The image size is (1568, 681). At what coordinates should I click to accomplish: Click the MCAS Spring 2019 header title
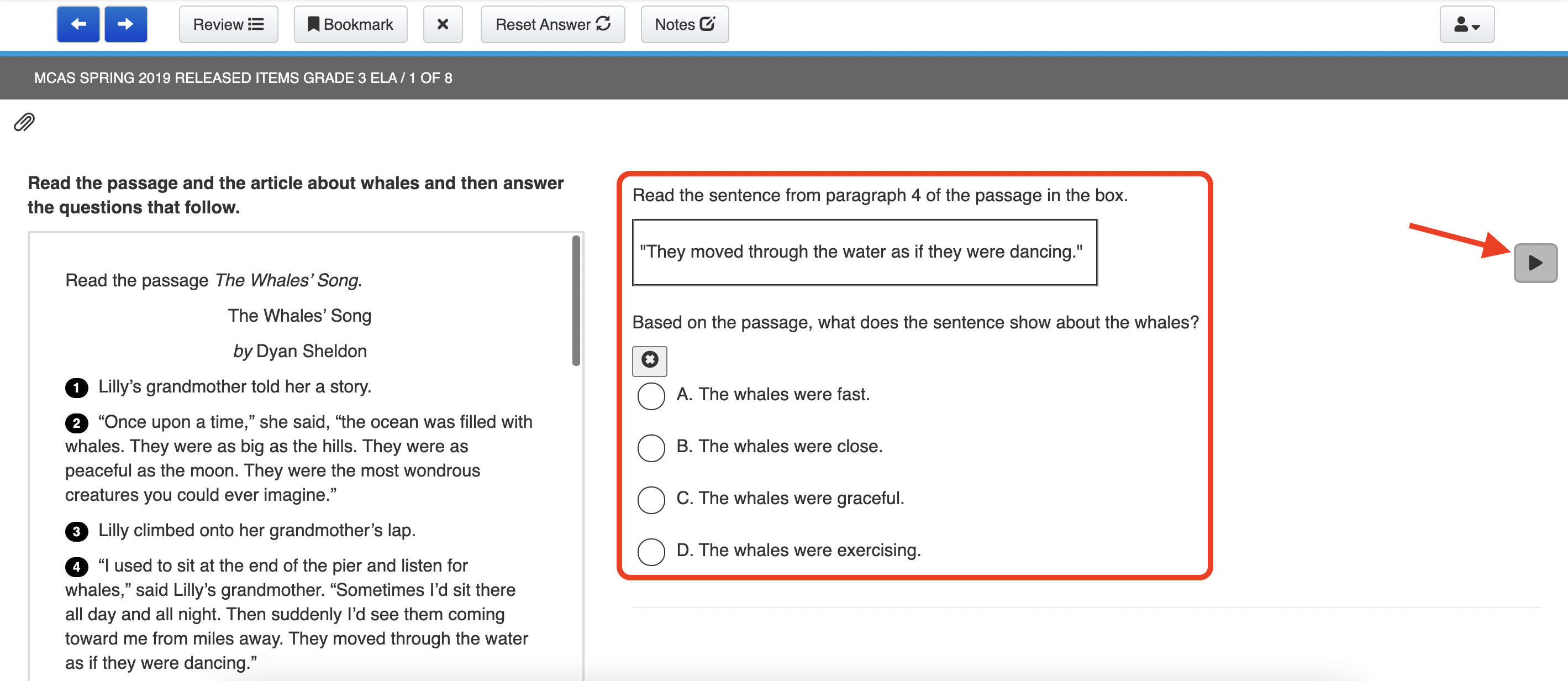(x=243, y=78)
